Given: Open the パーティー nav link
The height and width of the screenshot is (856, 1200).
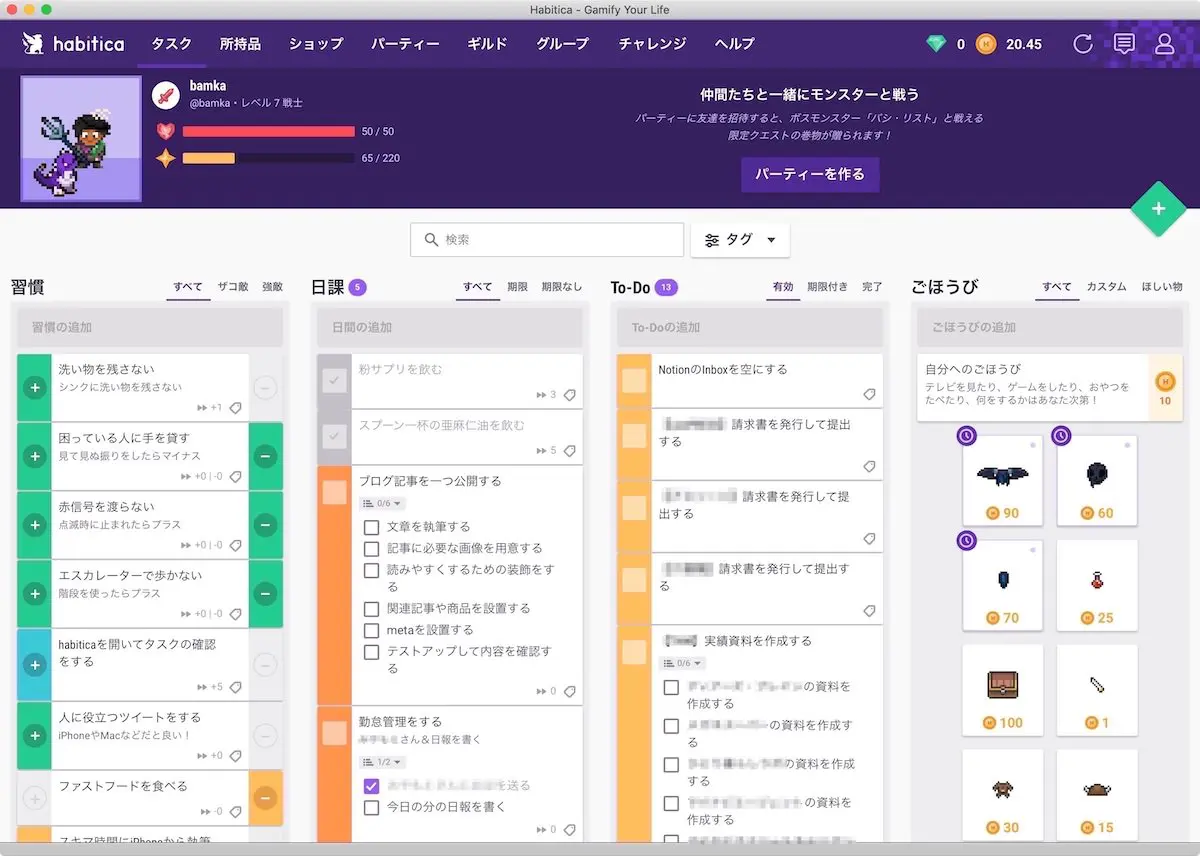Looking at the screenshot, I should 405,44.
